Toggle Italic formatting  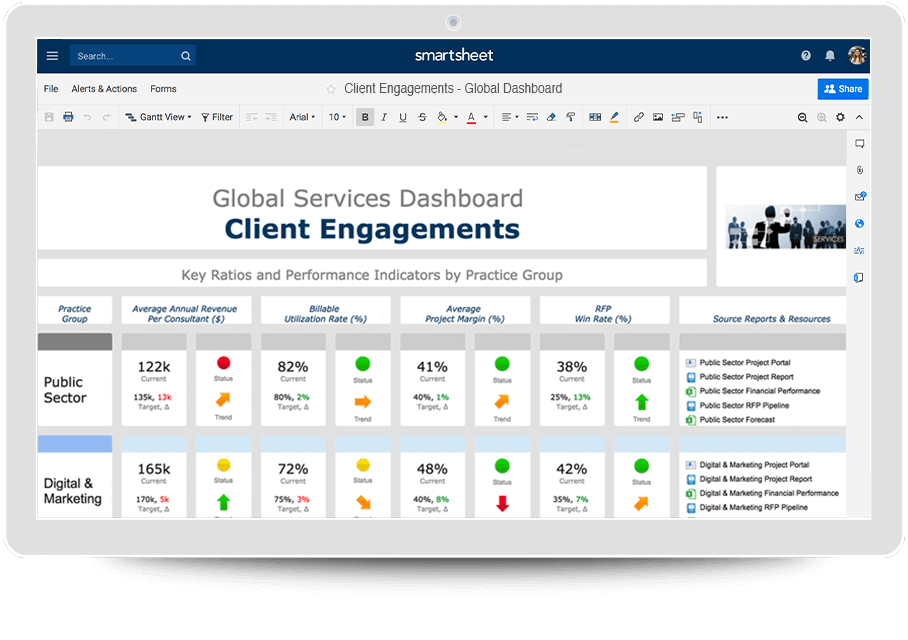click(x=384, y=117)
